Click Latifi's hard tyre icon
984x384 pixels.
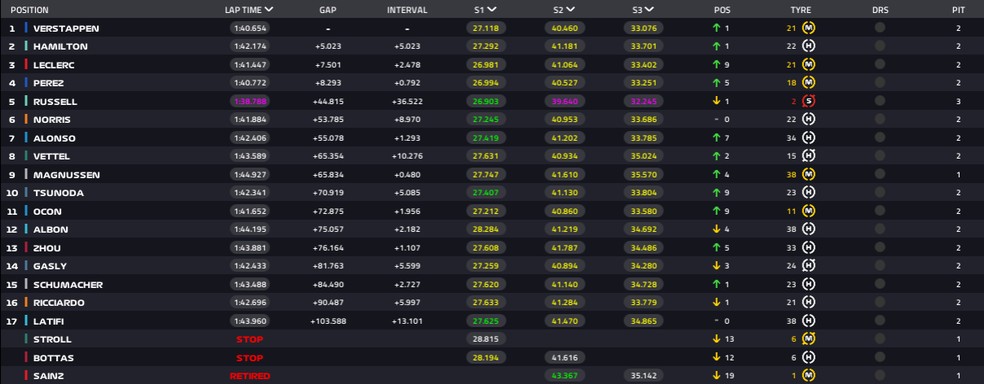pos(809,321)
